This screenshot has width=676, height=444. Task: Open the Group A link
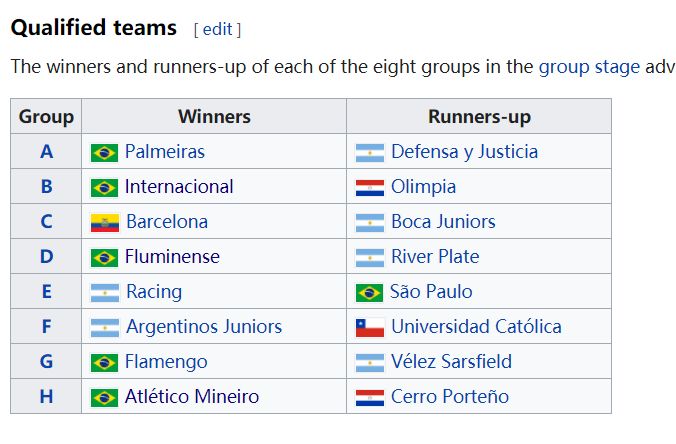pyautogui.click(x=47, y=152)
